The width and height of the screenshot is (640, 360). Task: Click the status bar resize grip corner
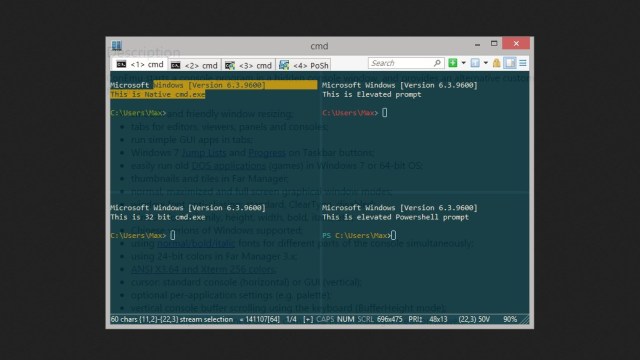tap(525, 320)
